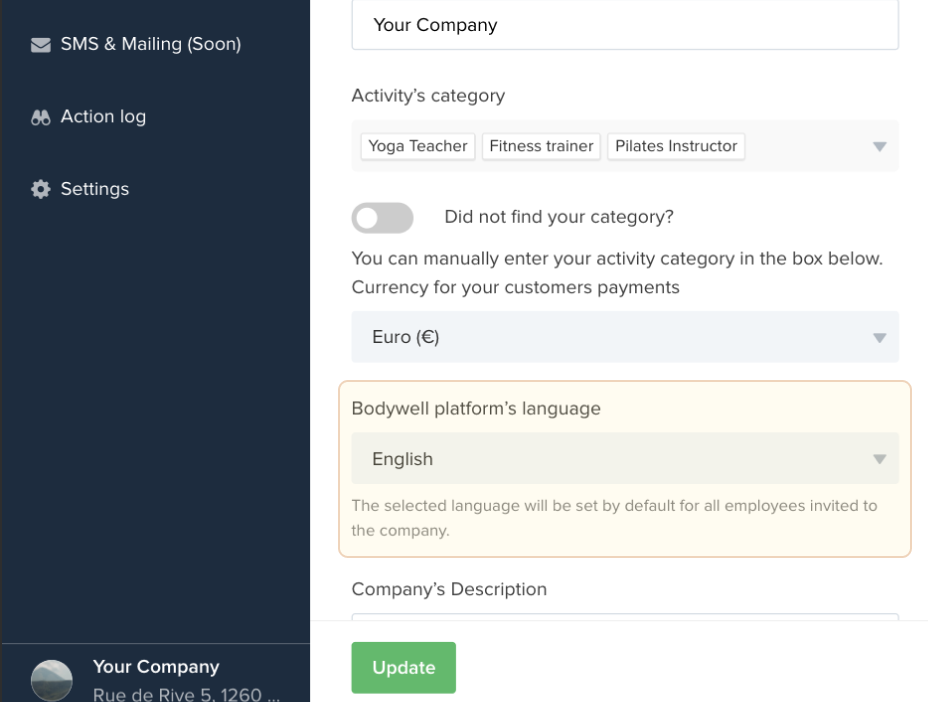
Task: Click the company avatar in the sidebar footer
Action: (52, 679)
